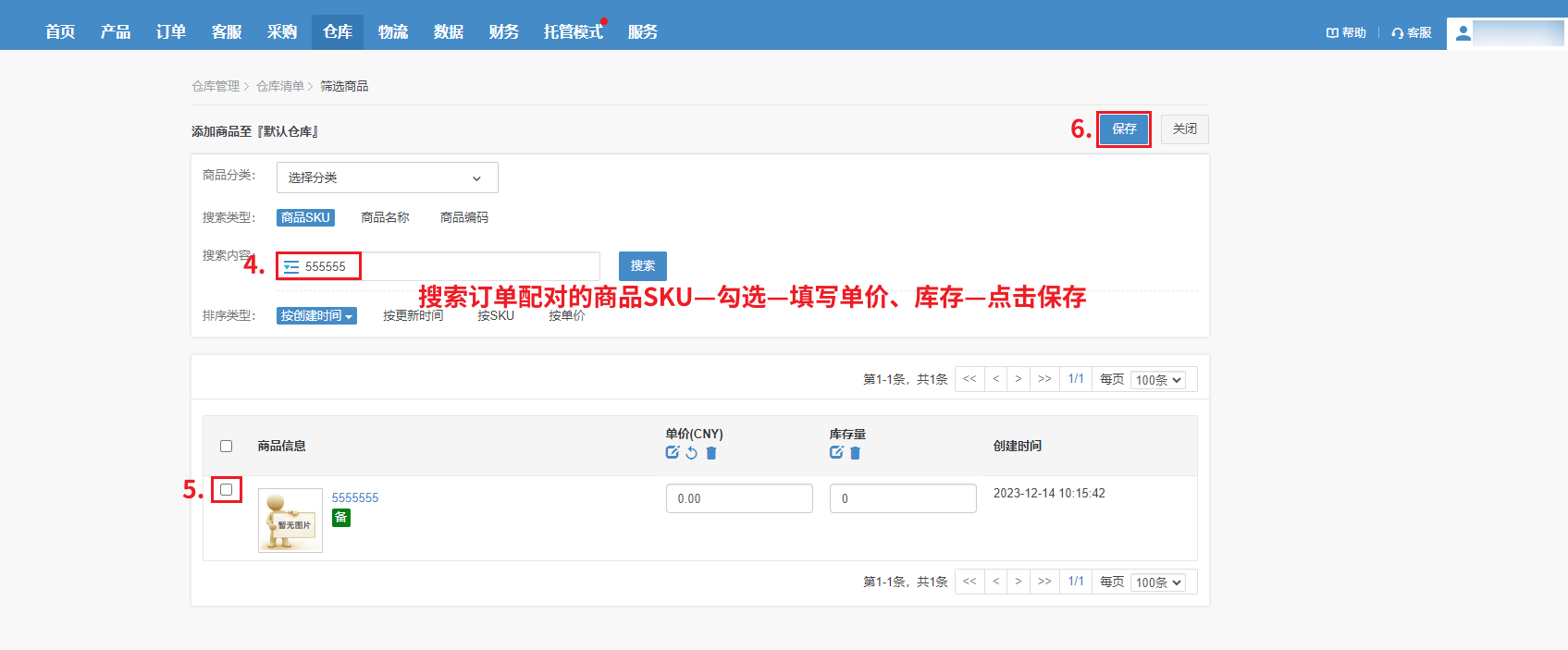
Task: Open the 采购 menu
Action: tap(282, 32)
